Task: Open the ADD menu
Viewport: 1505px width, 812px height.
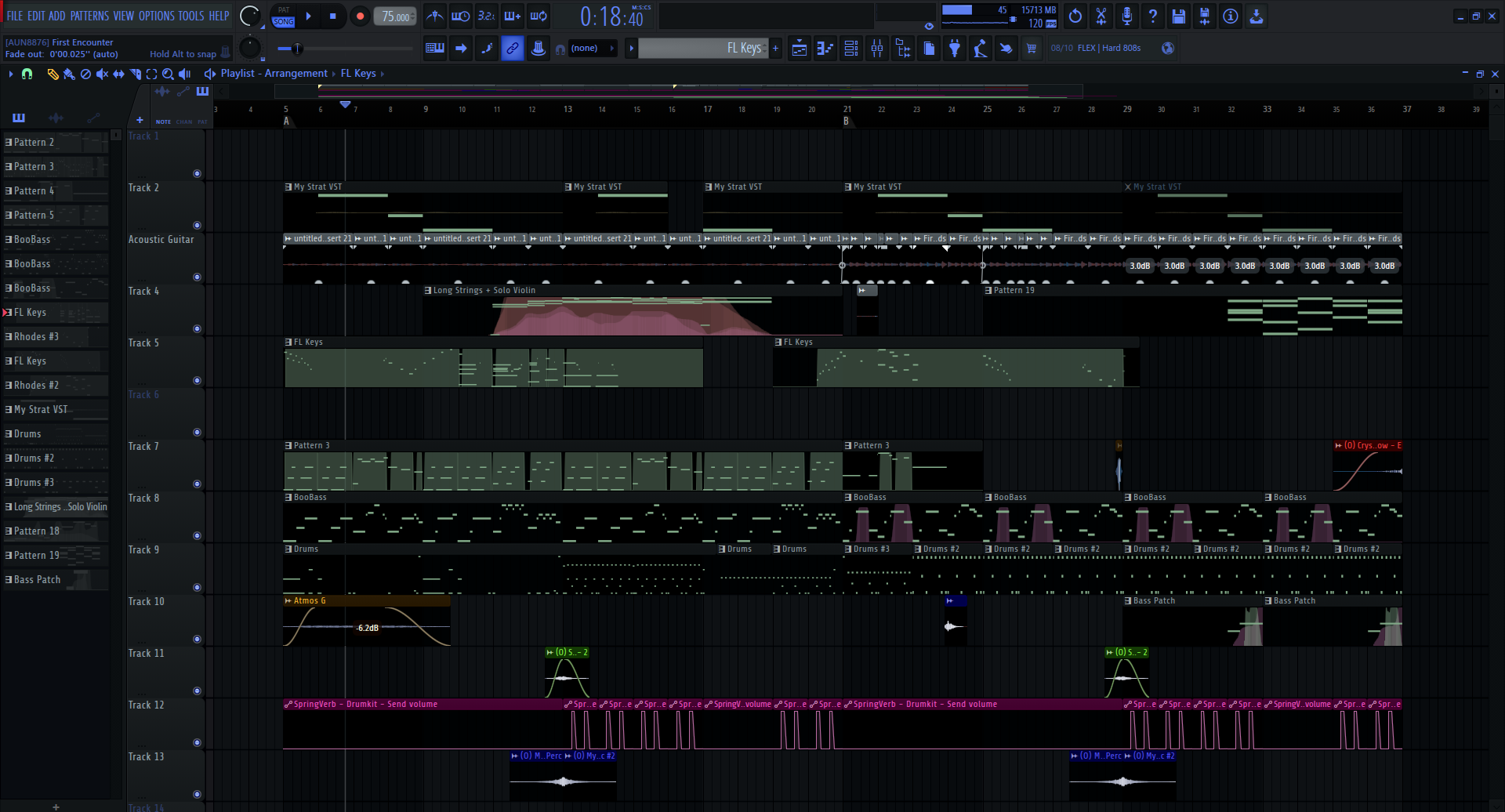Action: tap(57, 16)
